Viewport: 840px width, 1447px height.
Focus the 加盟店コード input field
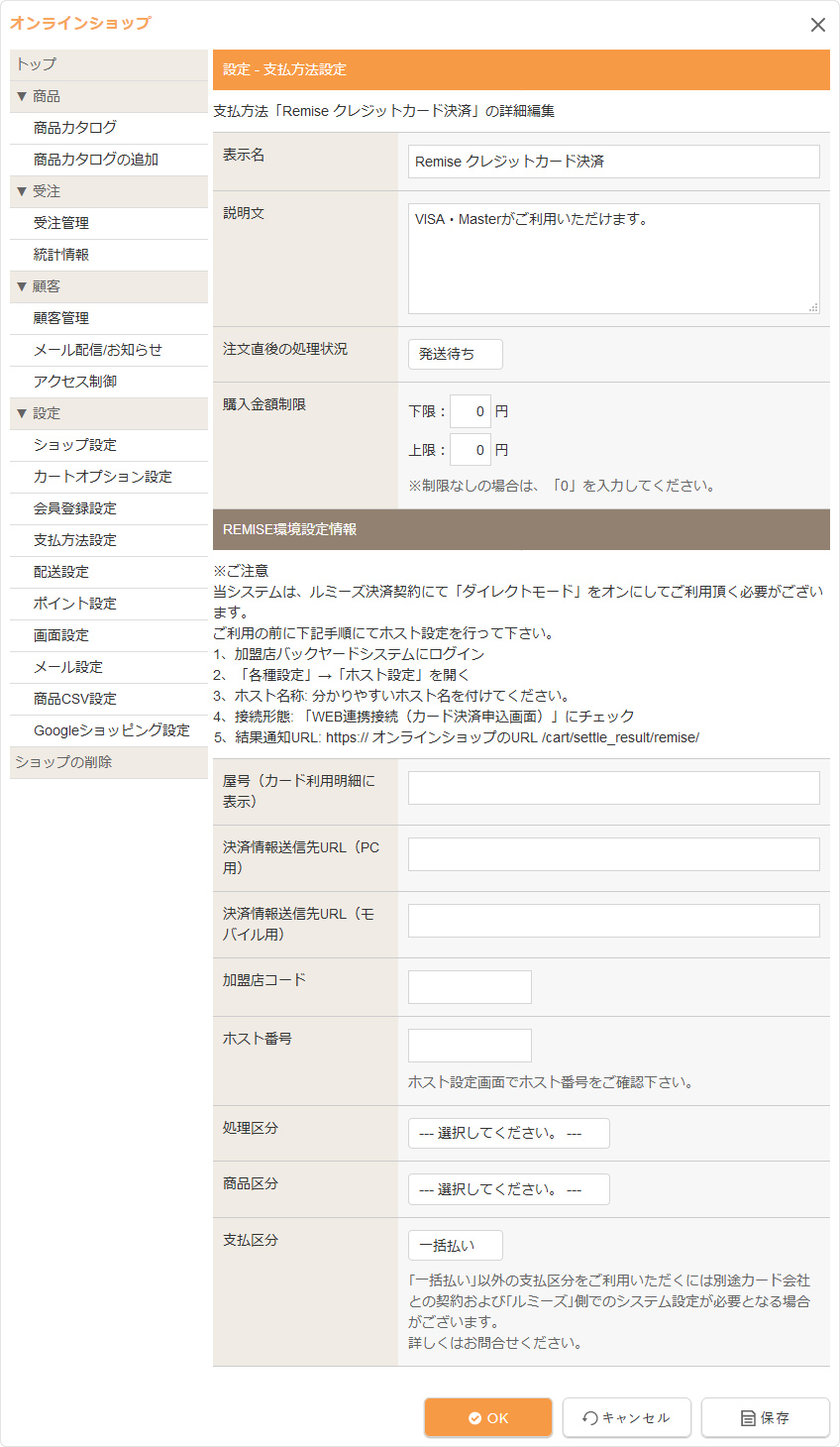[x=470, y=987]
